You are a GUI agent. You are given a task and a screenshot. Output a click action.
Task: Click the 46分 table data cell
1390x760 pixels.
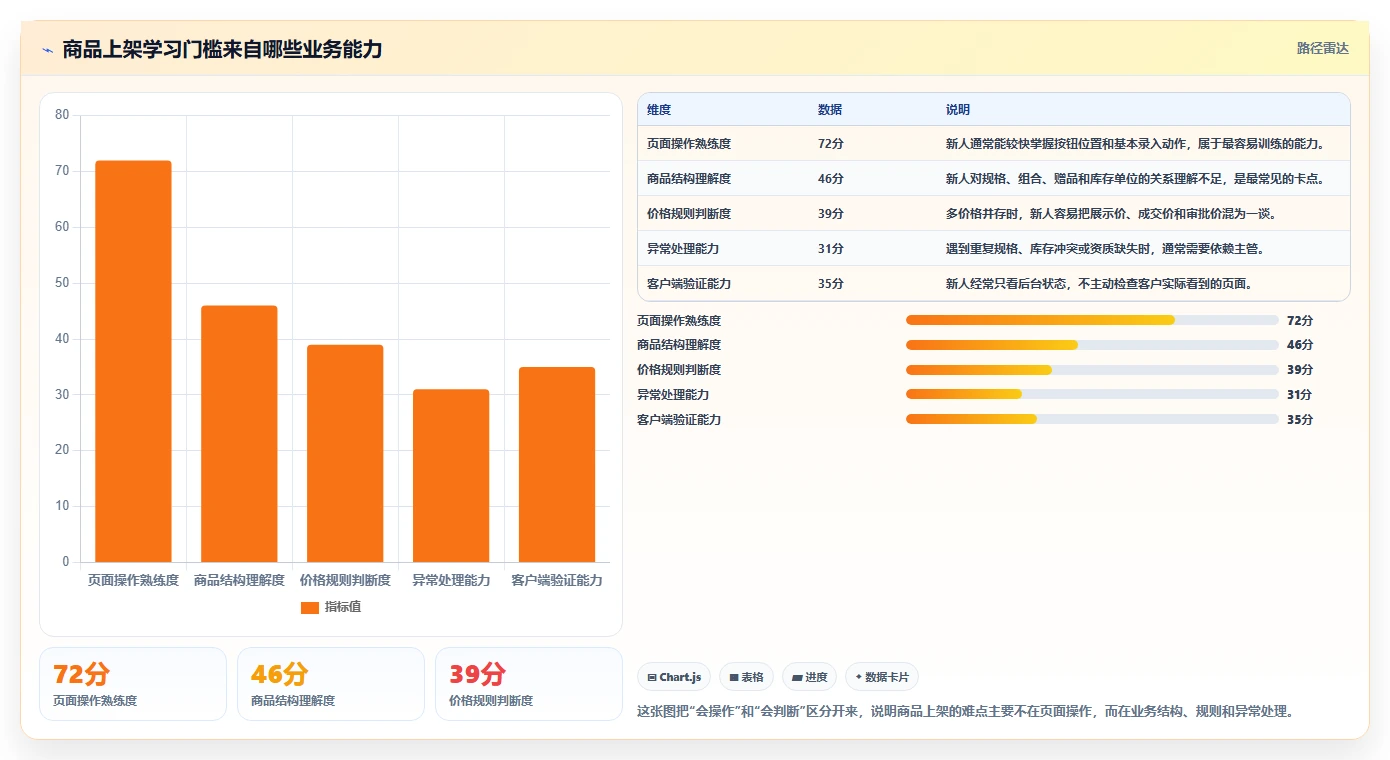(831, 179)
